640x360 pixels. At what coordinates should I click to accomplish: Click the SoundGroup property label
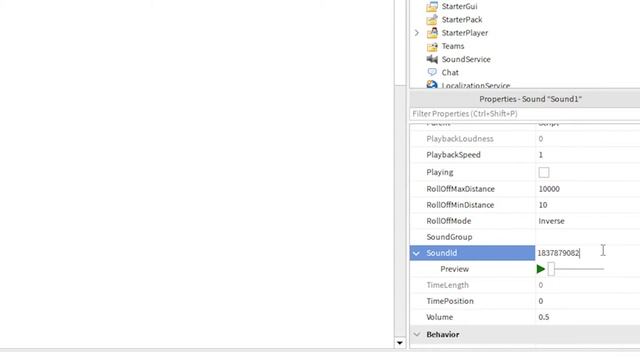point(449,237)
